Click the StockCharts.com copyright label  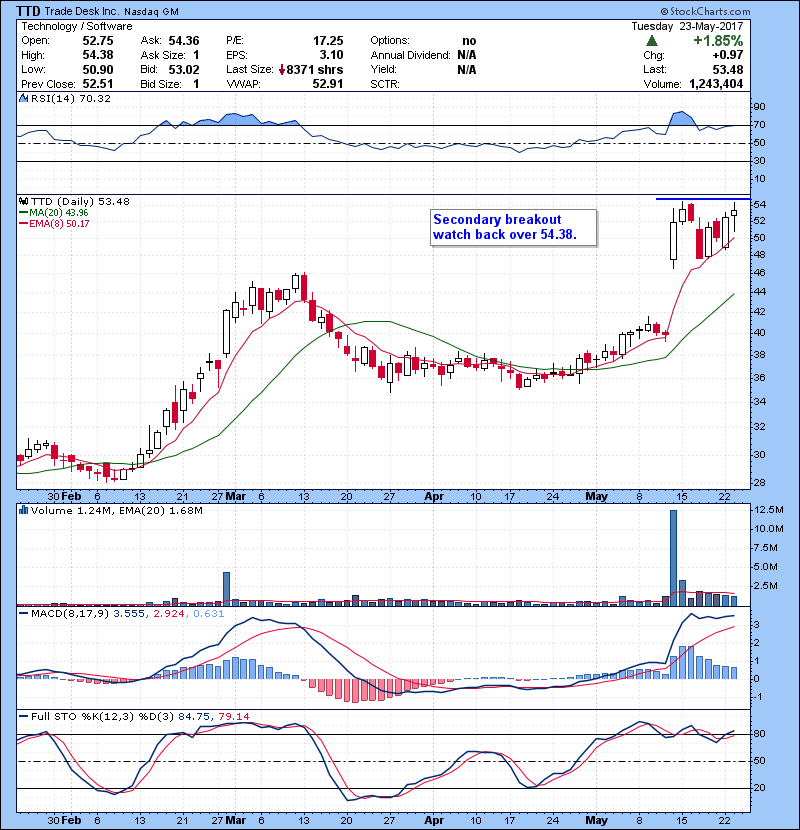click(x=705, y=11)
